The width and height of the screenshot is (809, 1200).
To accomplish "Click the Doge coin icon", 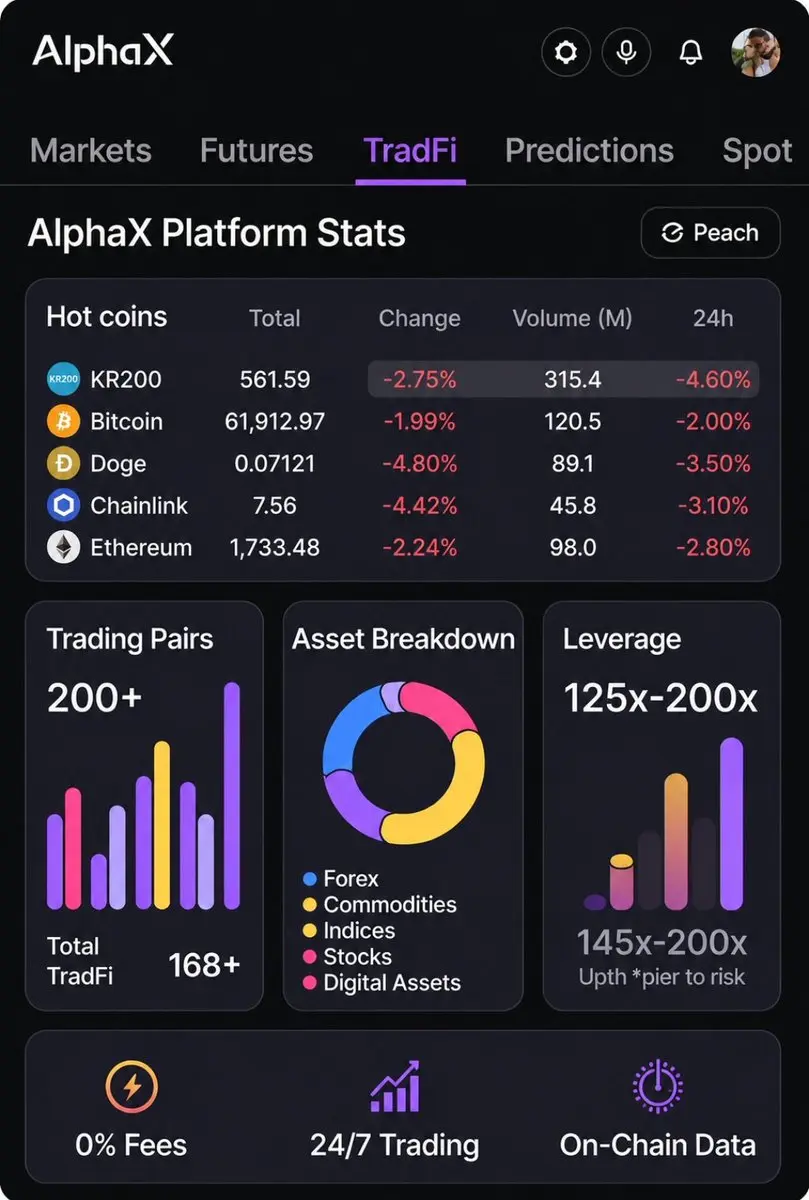I will pos(63,463).
